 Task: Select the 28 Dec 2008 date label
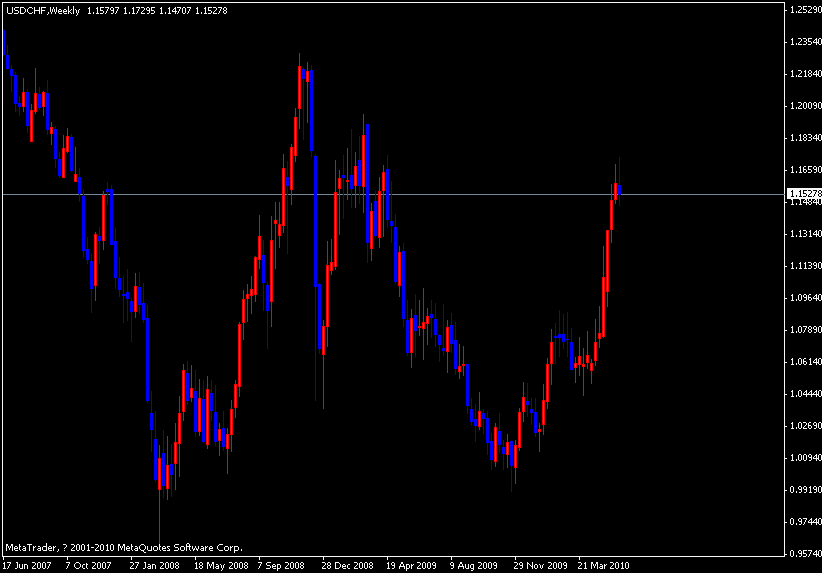347,564
